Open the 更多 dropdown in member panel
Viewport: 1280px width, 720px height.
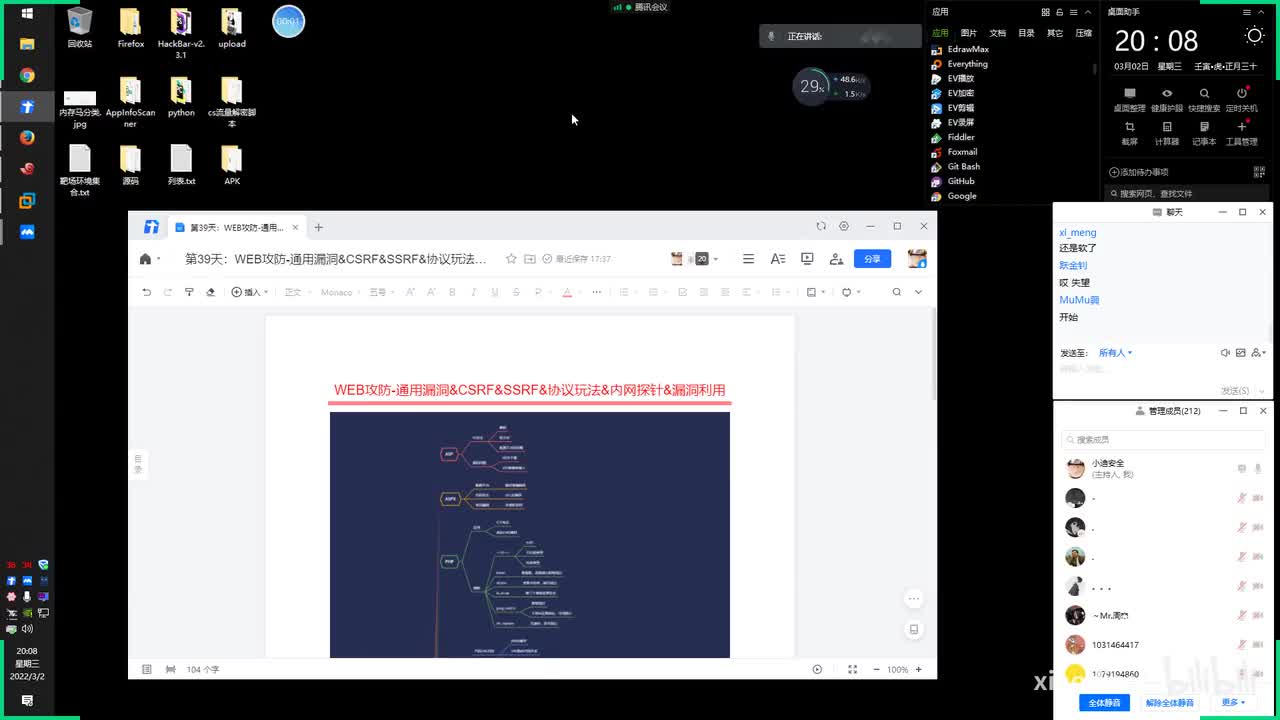click(1233, 703)
